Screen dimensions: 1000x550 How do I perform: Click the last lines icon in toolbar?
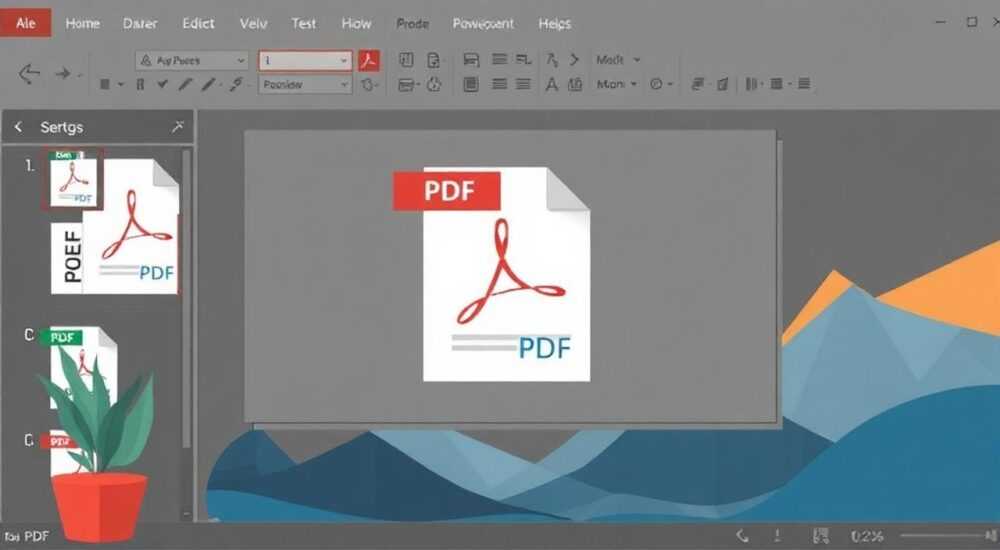(804, 84)
